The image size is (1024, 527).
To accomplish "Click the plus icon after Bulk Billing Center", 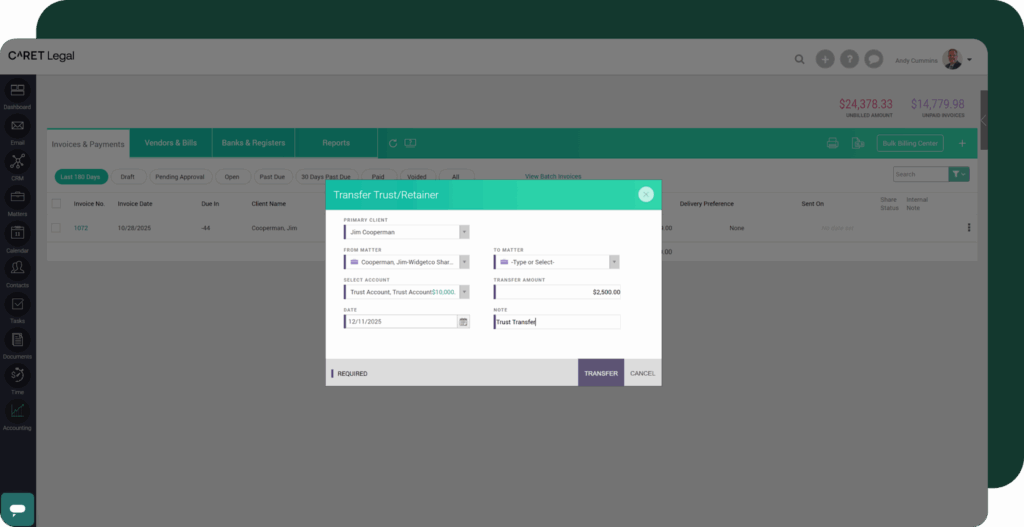I will 962,143.
